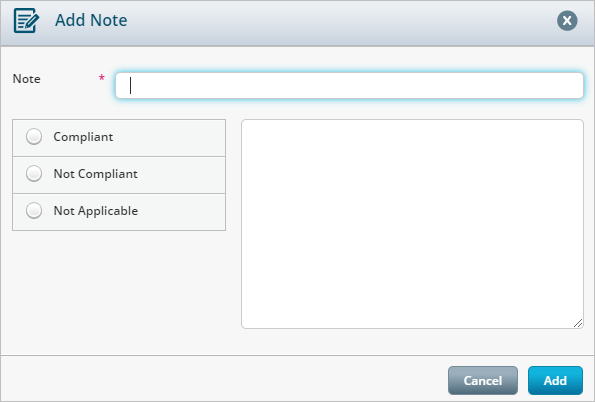Select the Not Compliant radio button
Image resolution: width=595 pixels, height=402 pixels.
34,173
